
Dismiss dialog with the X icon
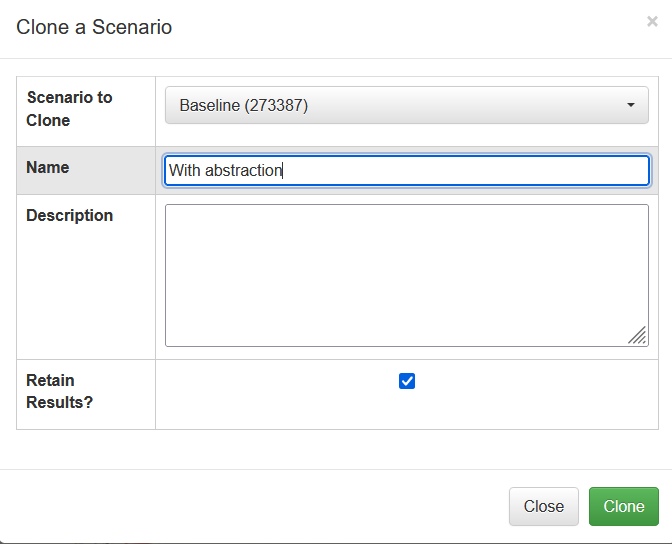coord(652,21)
